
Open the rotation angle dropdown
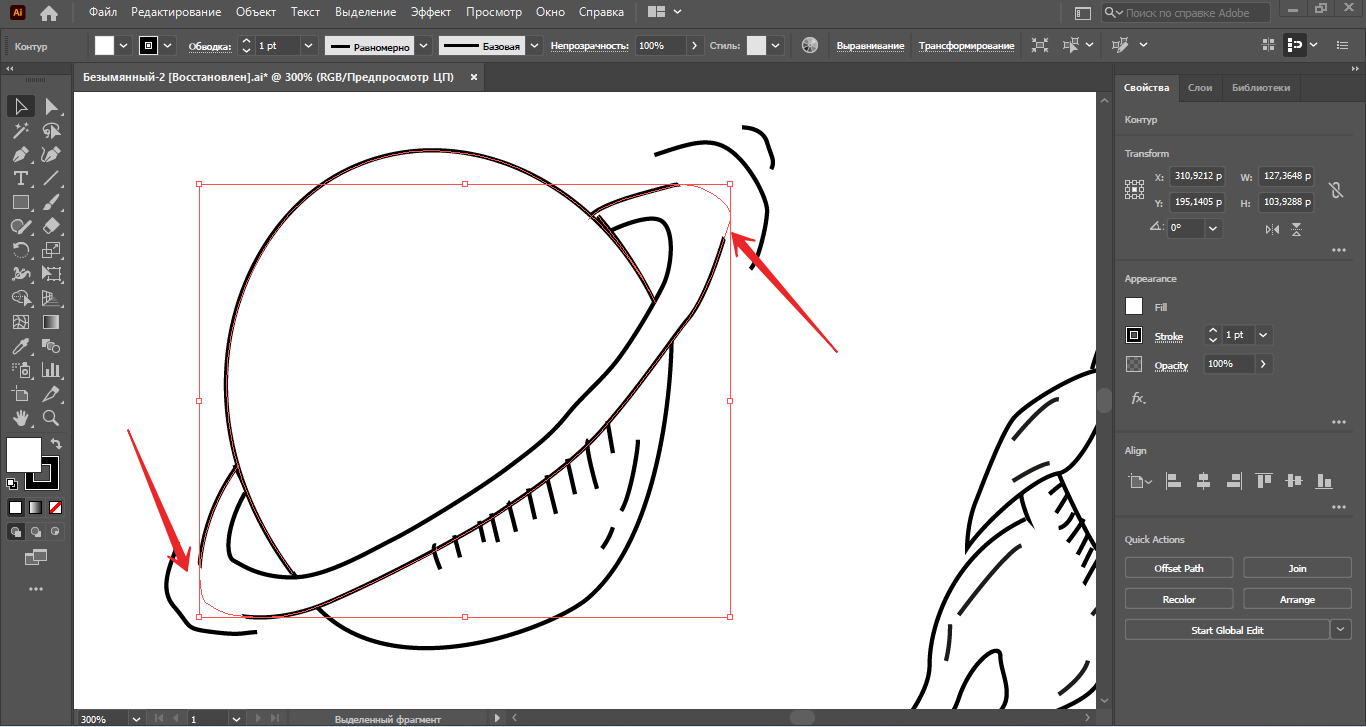click(1213, 228)
